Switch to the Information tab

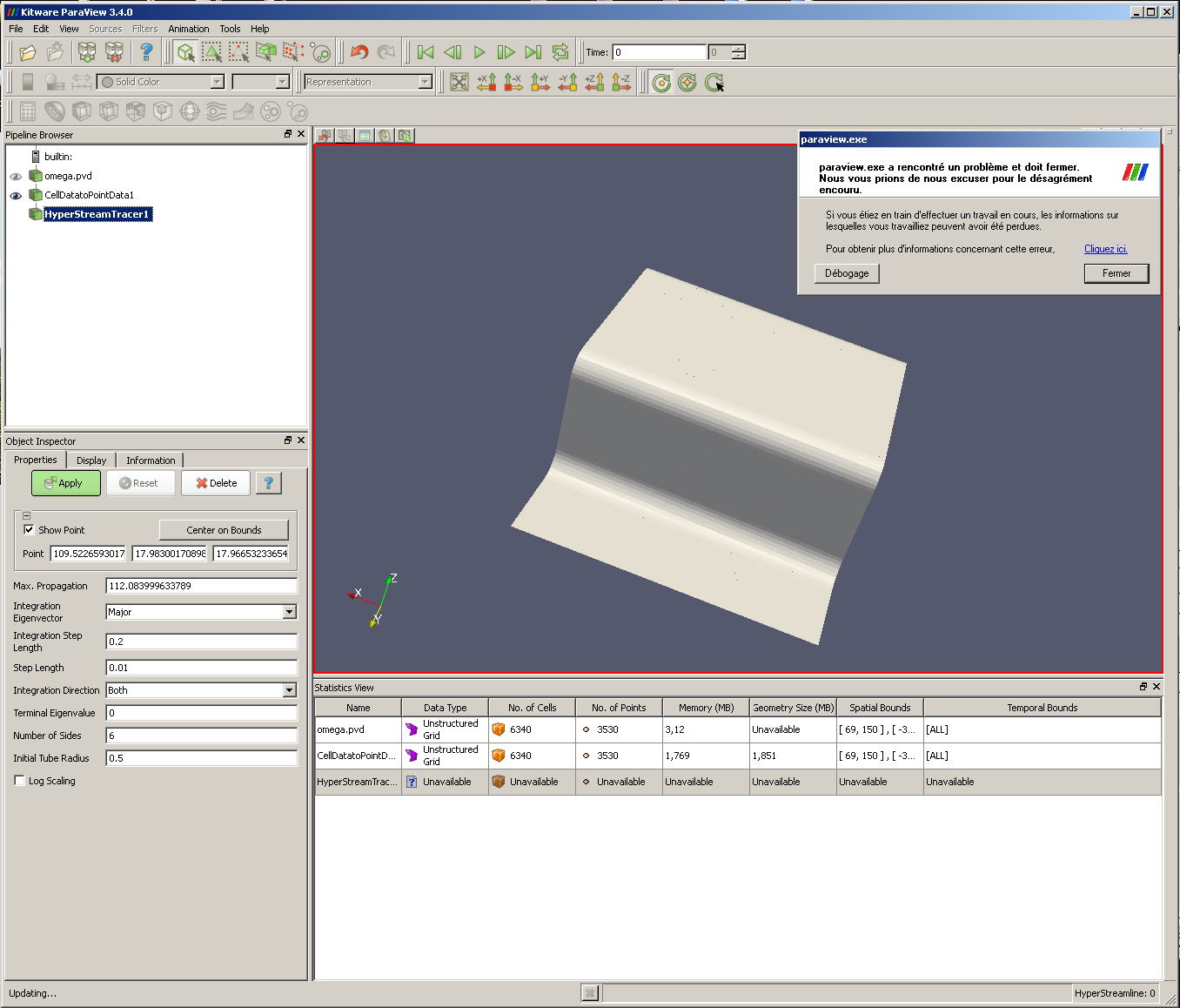[x=151, y=460]
